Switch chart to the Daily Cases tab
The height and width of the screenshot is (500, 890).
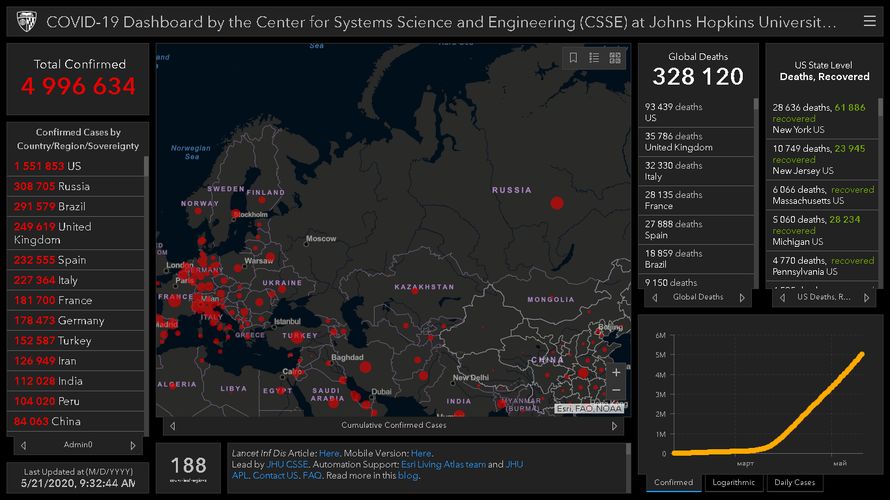click(795, 482)
